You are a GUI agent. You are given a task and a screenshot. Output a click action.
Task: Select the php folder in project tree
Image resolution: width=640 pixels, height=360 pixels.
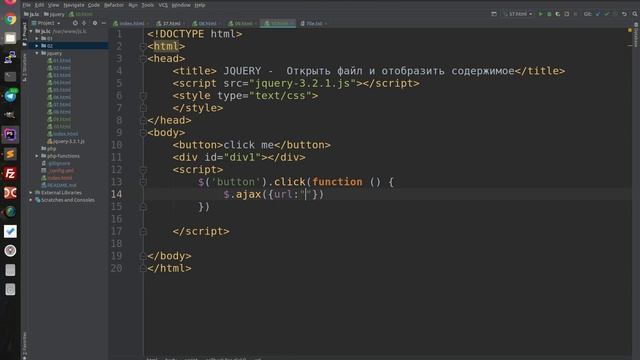(49, 149)
